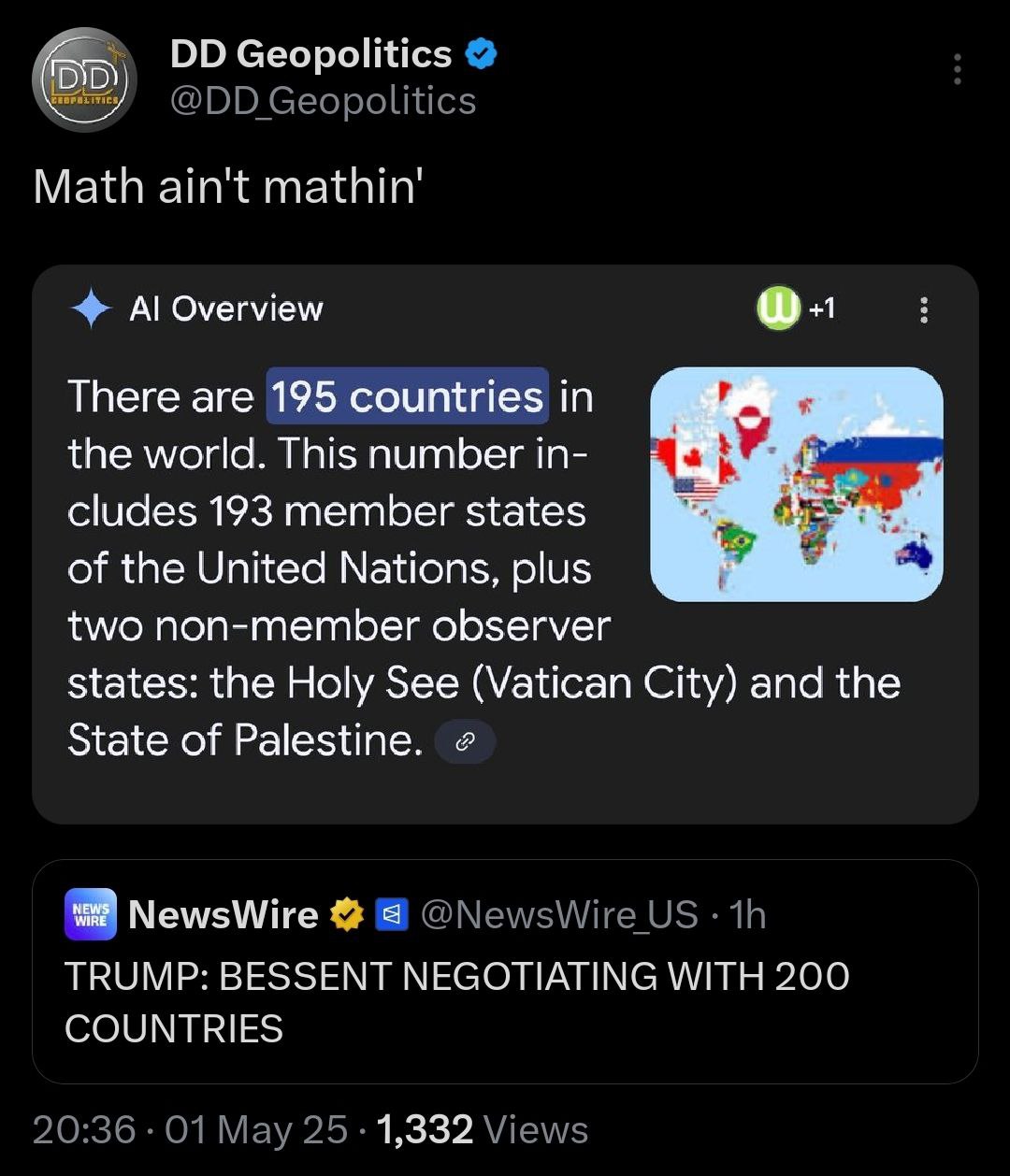The height and width of the screenshot is (1176, 1010).
Task: Select the highlighted 195 countries text
Action: (x=408, y=396)
